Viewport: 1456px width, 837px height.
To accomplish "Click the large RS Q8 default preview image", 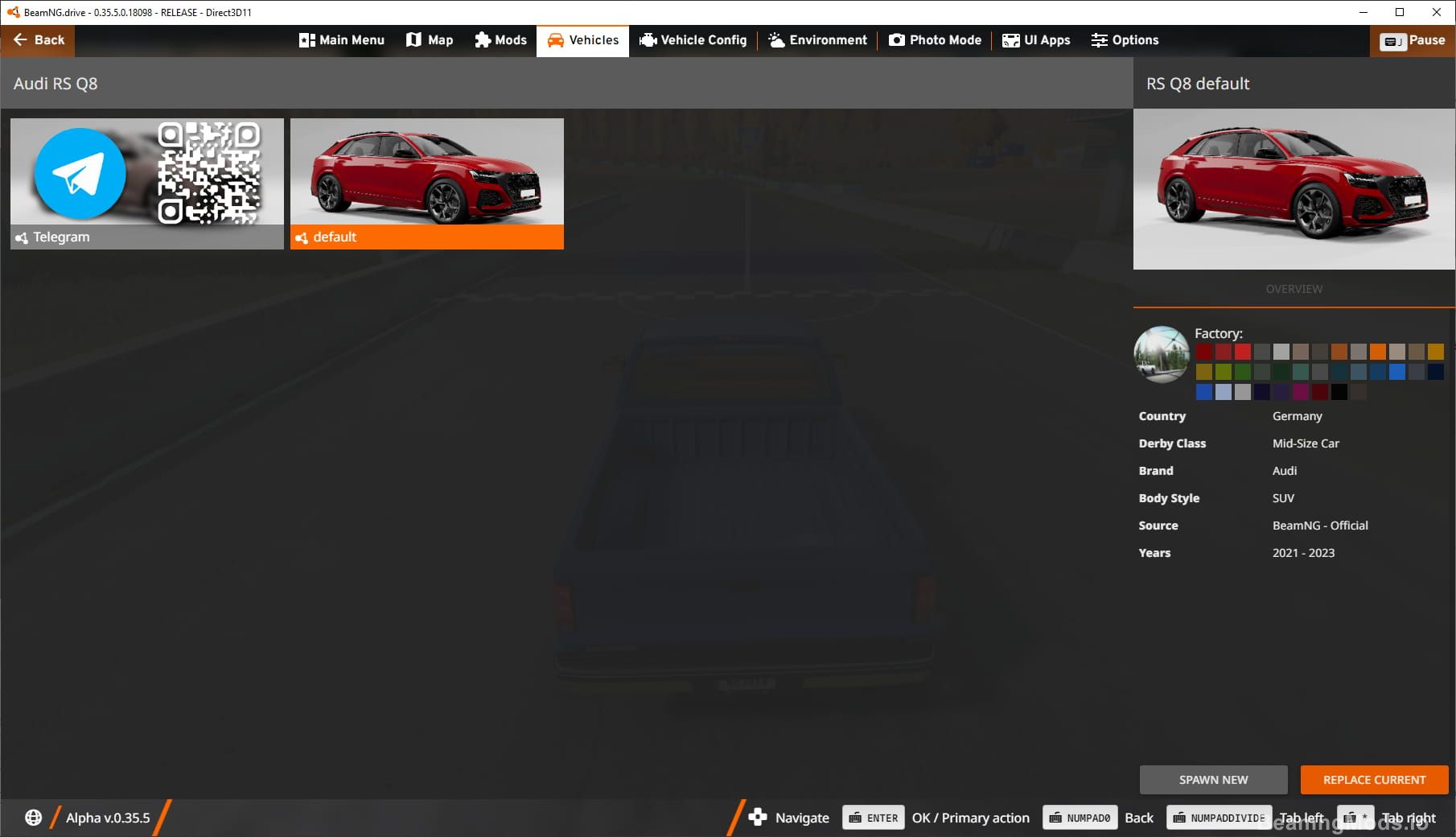I will point(1294,189).
